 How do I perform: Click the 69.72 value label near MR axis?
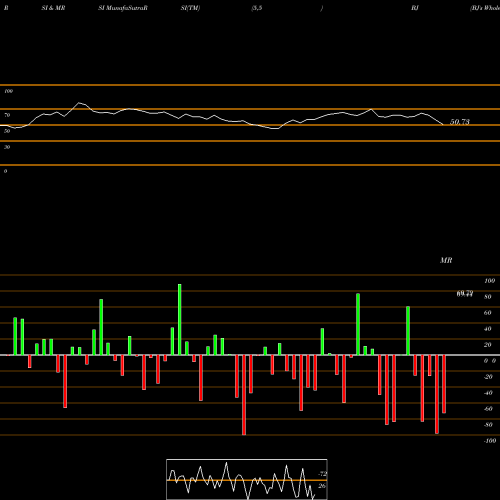tap(465, 293)
